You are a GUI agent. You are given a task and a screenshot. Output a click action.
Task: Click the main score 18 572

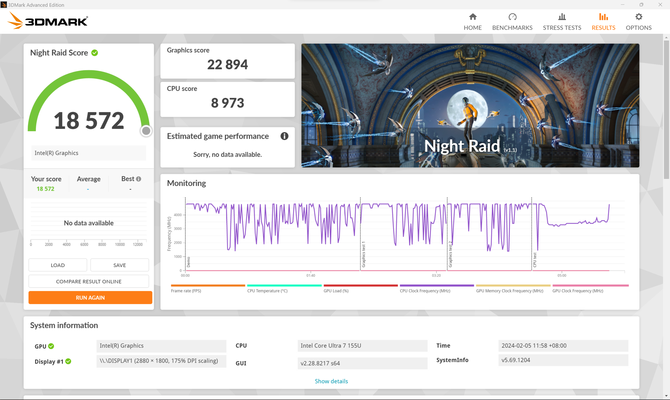(x=89, y=121)
